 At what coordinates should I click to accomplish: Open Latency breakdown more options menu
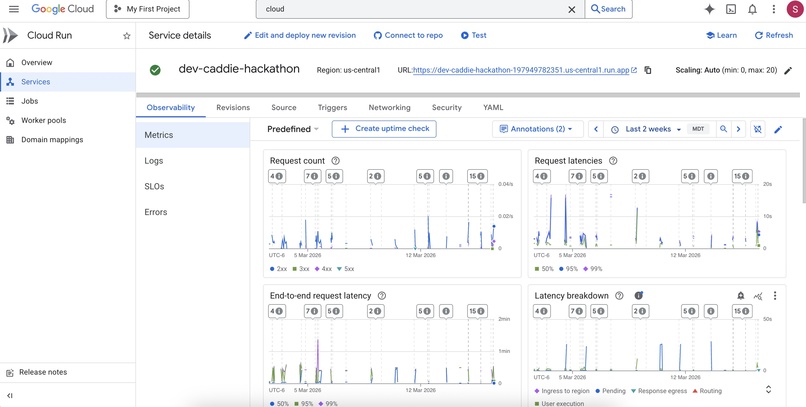tap(775, 296)
